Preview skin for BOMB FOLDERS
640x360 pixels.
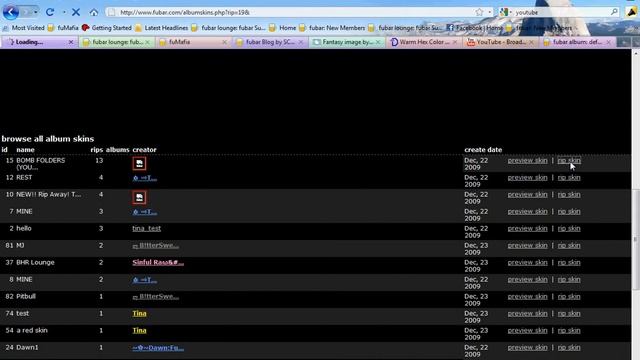click(x=527, y=160)
